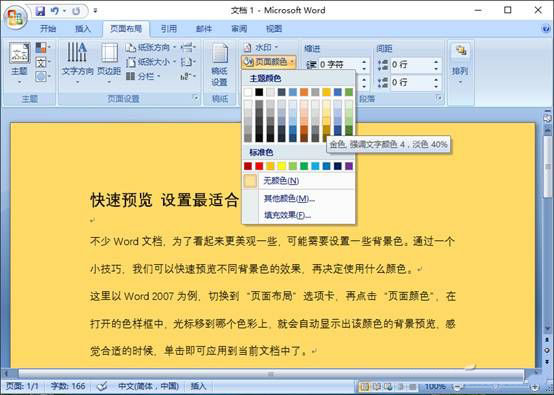Viewport: 554px width, 395px height.
Task: Click the 页面: 1/1 status indicator
Action: pos(22,387)
